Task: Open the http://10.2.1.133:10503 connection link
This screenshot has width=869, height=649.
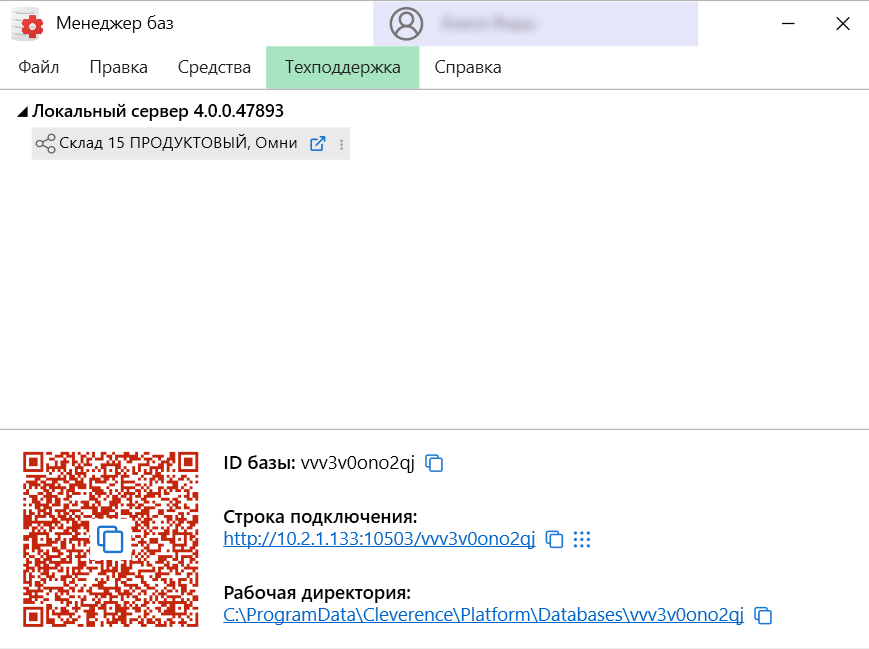Action: tap(379, 539)
